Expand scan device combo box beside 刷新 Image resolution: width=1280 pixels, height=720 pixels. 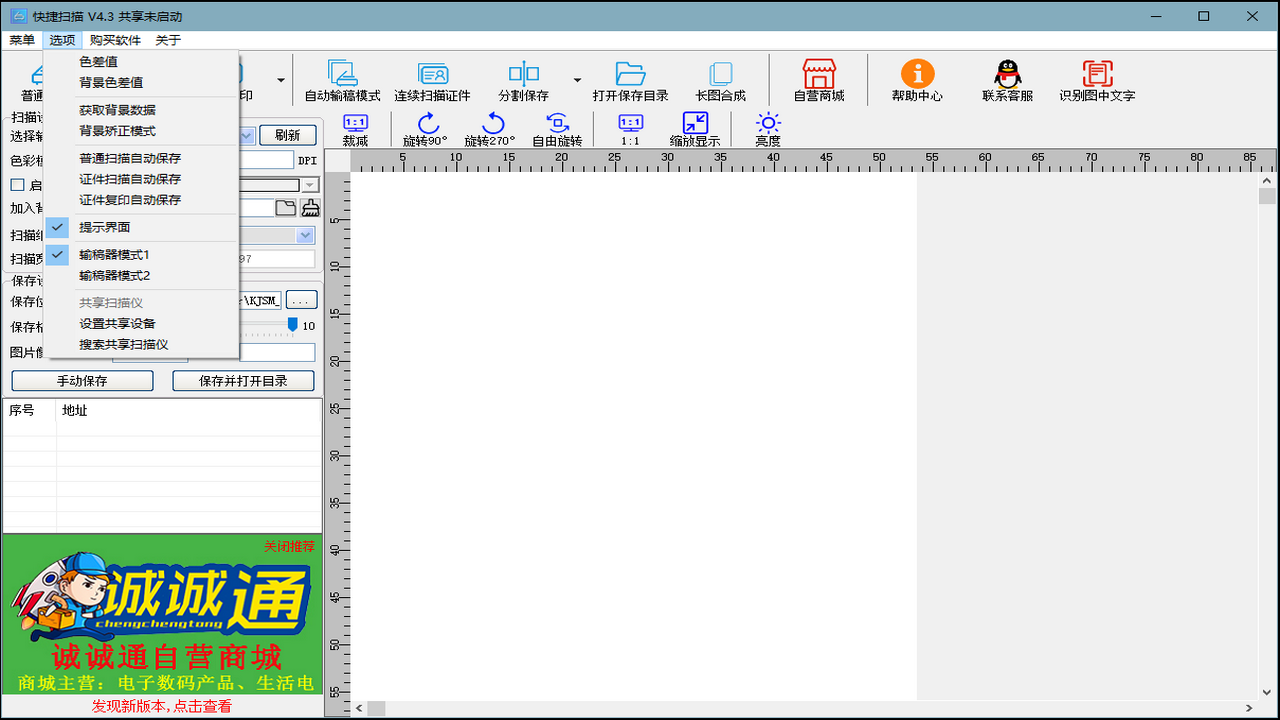pyautogui.click(x=248, y=136)
